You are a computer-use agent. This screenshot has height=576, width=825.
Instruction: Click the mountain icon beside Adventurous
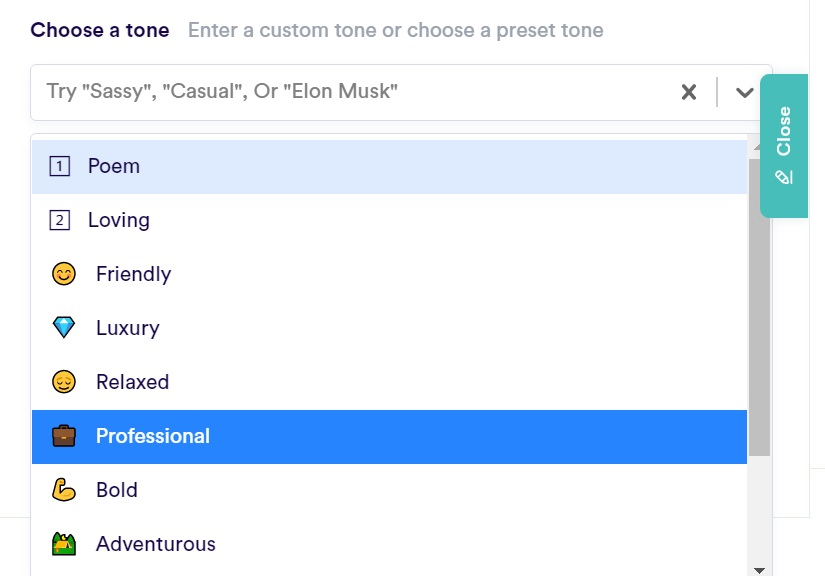[x=64, y=544]
